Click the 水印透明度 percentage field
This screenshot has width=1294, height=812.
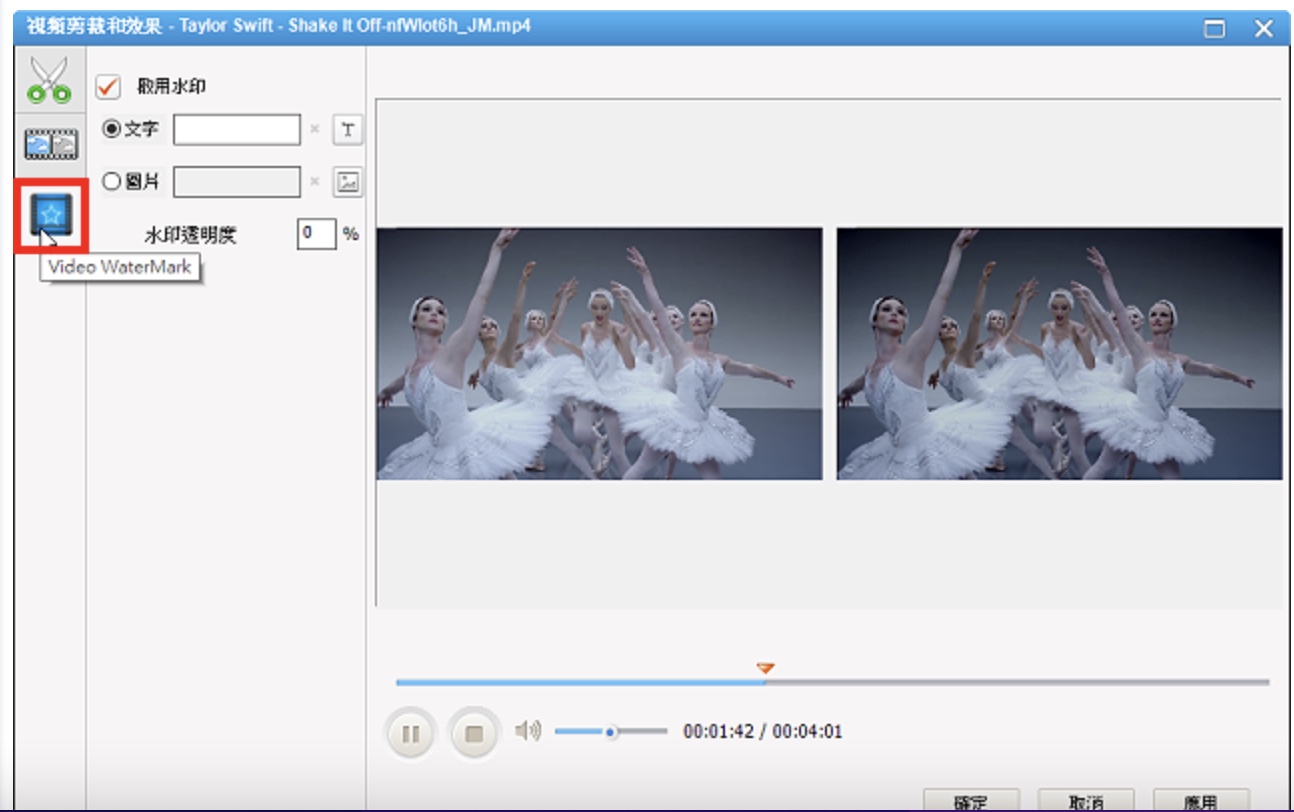(316, 234)
